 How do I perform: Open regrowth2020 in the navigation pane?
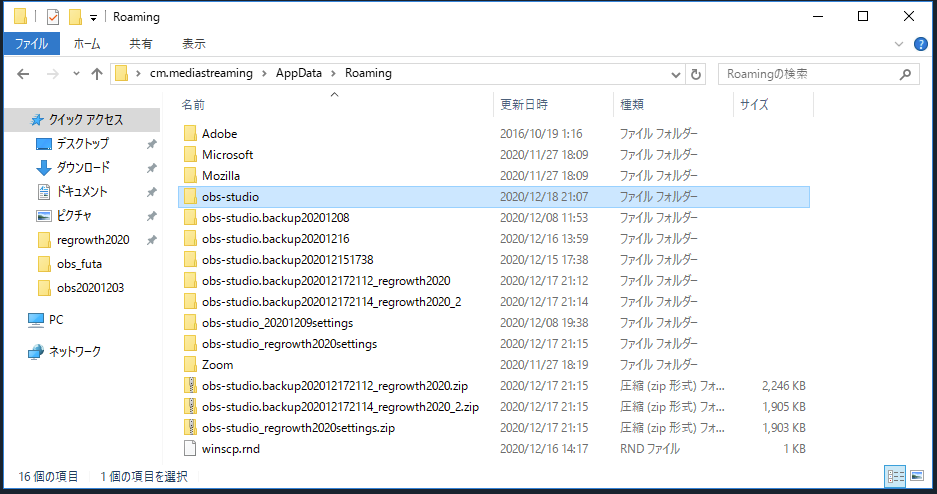(93, 240)
